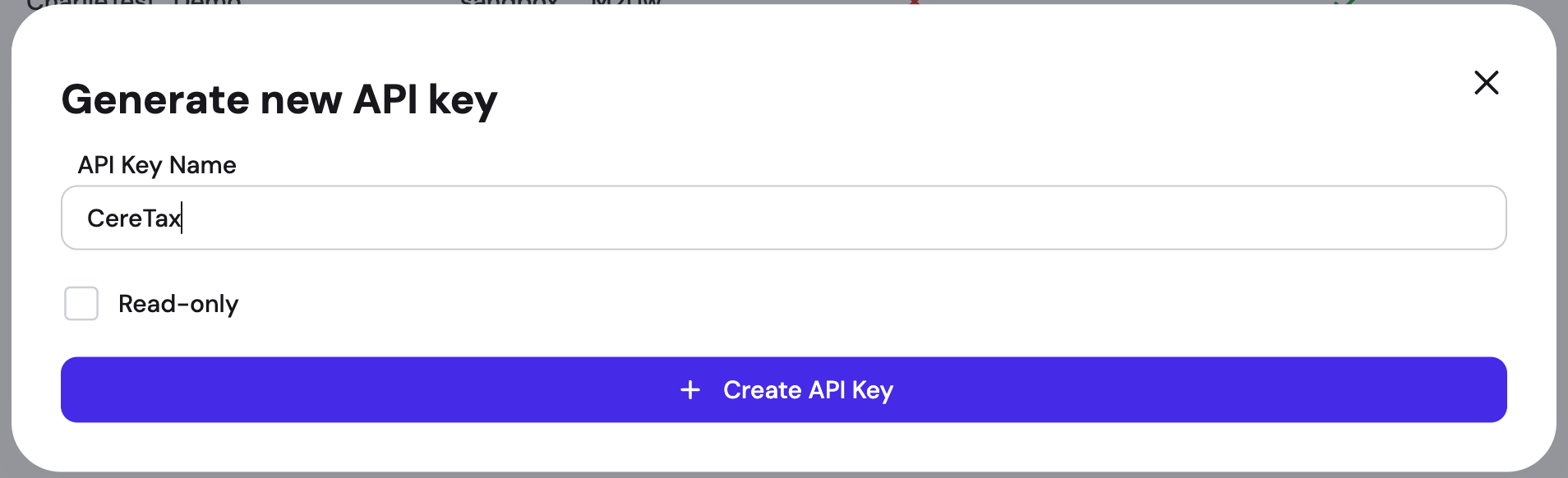
Task: Focus the API Key Name input field
Action: (x=783, y=218)
